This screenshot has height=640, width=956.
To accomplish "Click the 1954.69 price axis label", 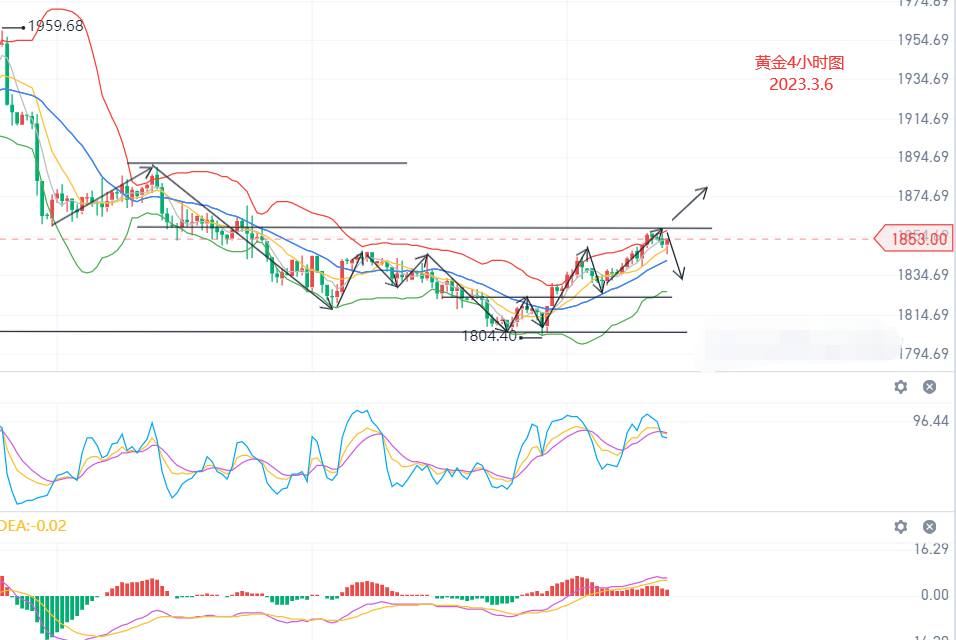I will point(923,40).
